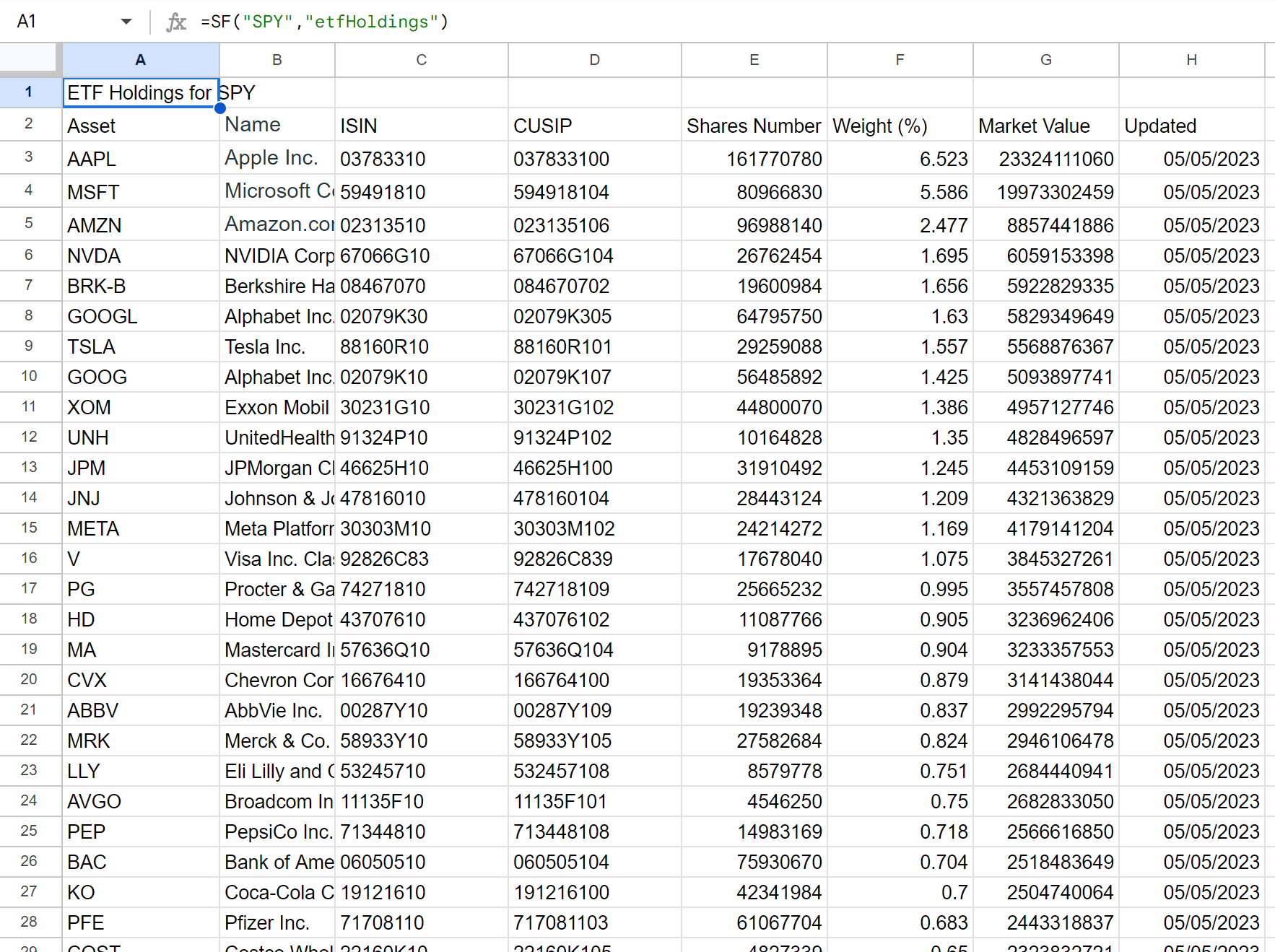
Task: Click the 'Updated' header cell
Action: tap(1192, 125)
